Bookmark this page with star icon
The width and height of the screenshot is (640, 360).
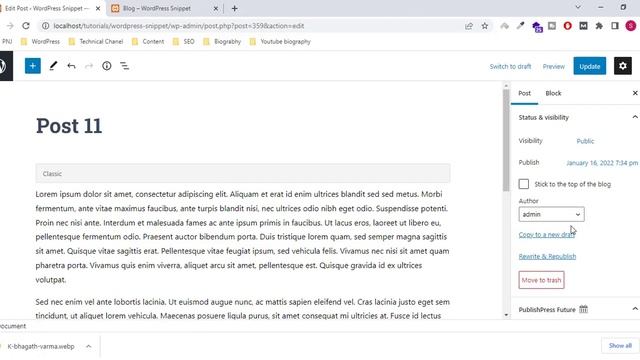click(x=484, y=26)
